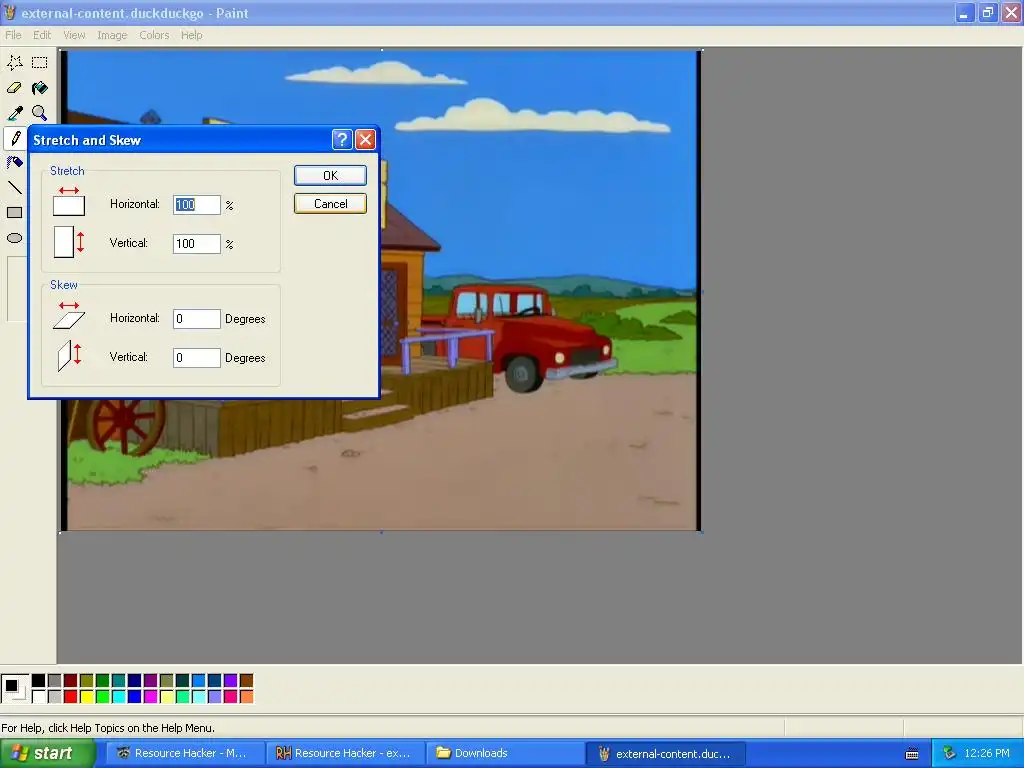Open the Downloads taskbar window
Screen dimensions: 1024x768
click(x=505, y=754)
